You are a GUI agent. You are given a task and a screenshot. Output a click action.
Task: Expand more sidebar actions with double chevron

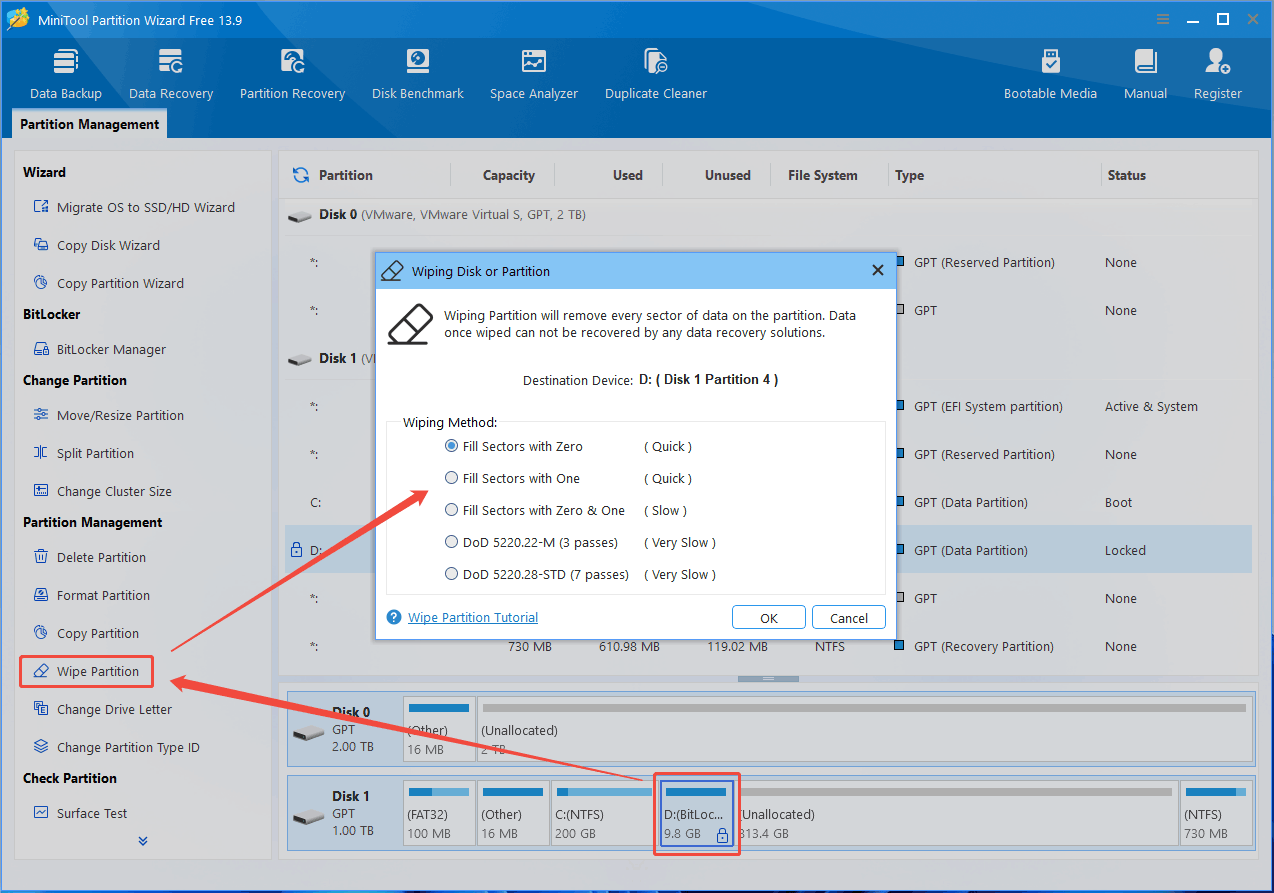coord(143,841)
